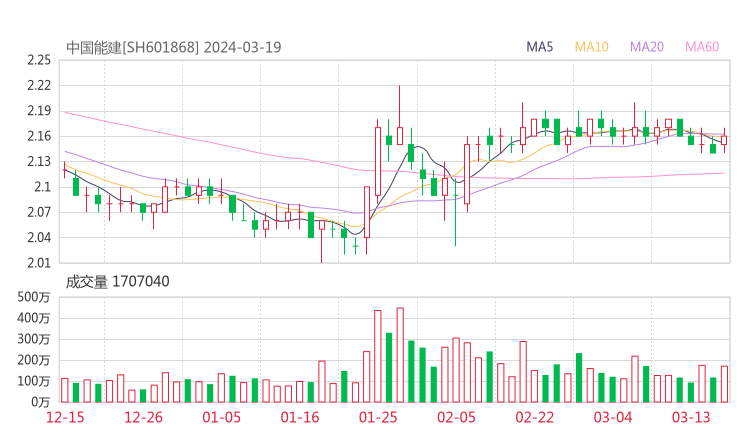
Task: Click the chart title 中国能建[SH601868] 2024-03-19
Action: (174, 47)
